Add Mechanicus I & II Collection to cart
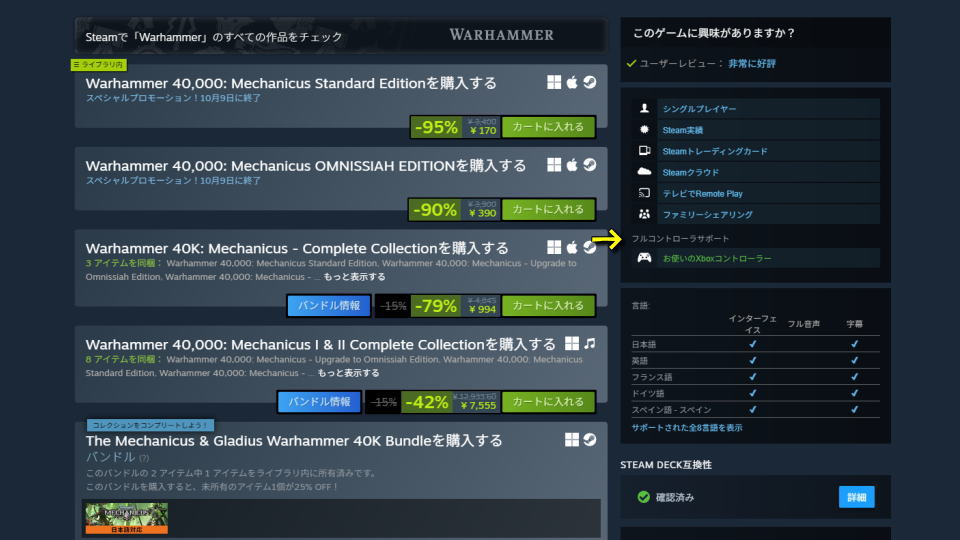Viewport: 960px width, 540px height. click(x=548, y=402)
